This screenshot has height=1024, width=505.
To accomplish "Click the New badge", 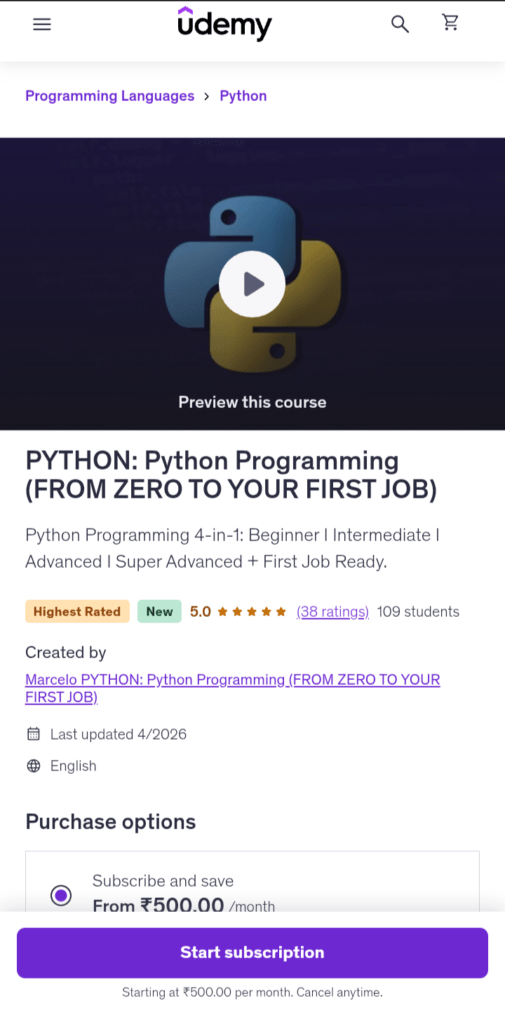I will (159, 612).
